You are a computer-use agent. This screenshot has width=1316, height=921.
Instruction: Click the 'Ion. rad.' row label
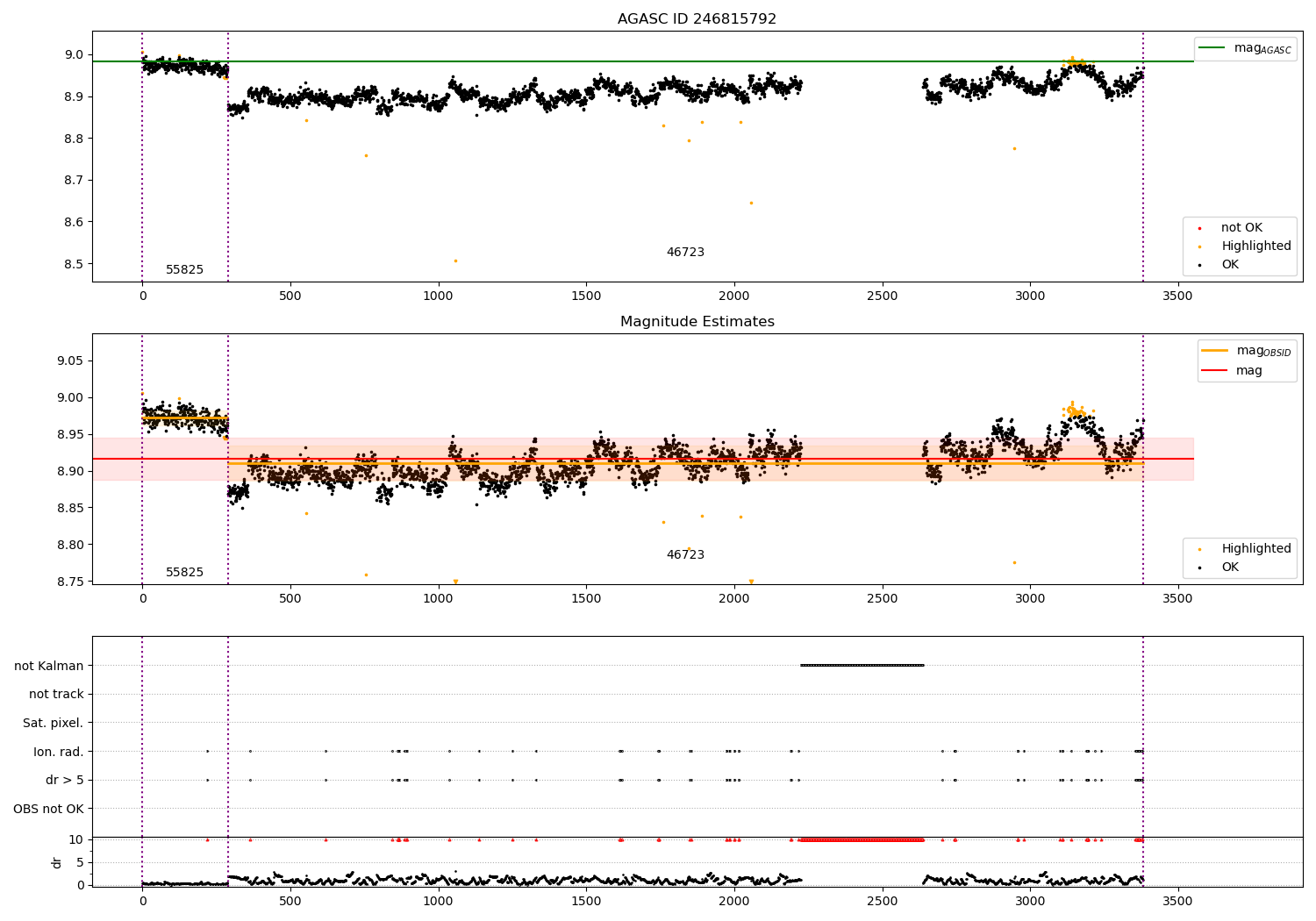(x=59, y=753)
